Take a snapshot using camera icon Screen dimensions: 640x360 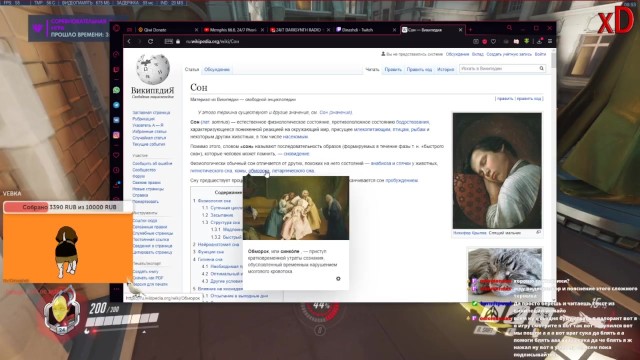point(476,42)
